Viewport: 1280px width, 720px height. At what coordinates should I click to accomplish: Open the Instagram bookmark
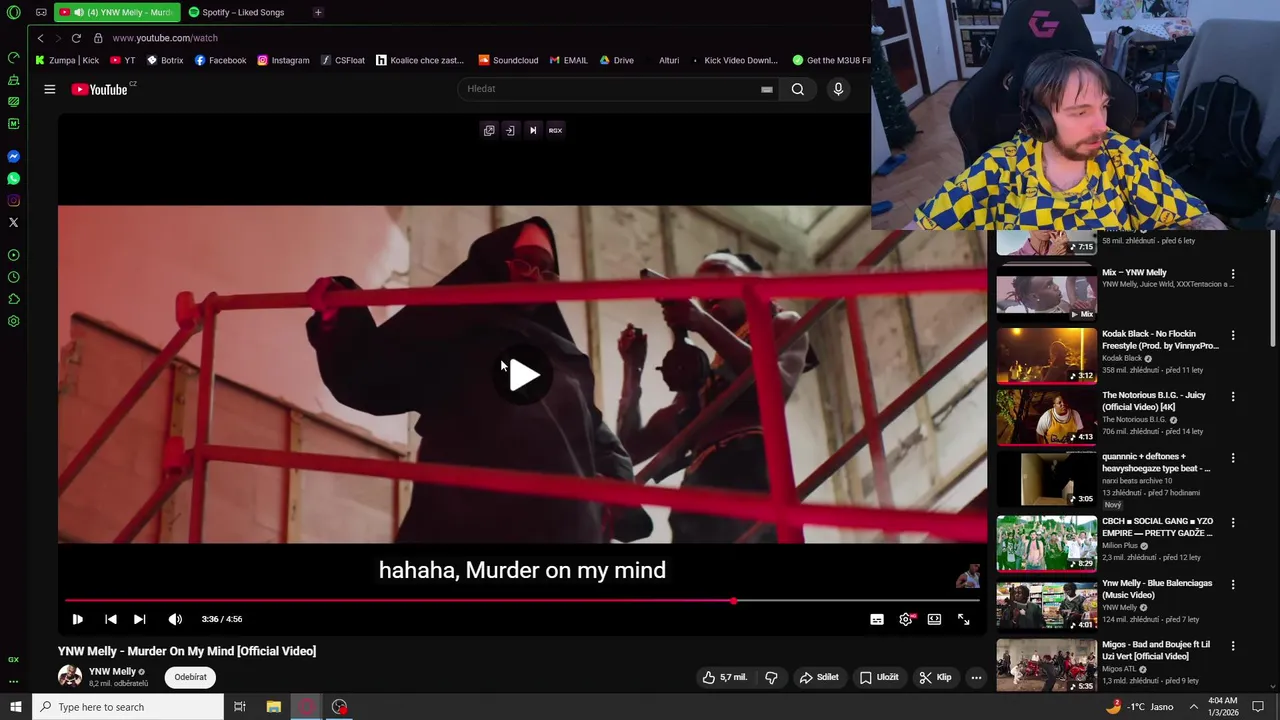click(283, 60)
